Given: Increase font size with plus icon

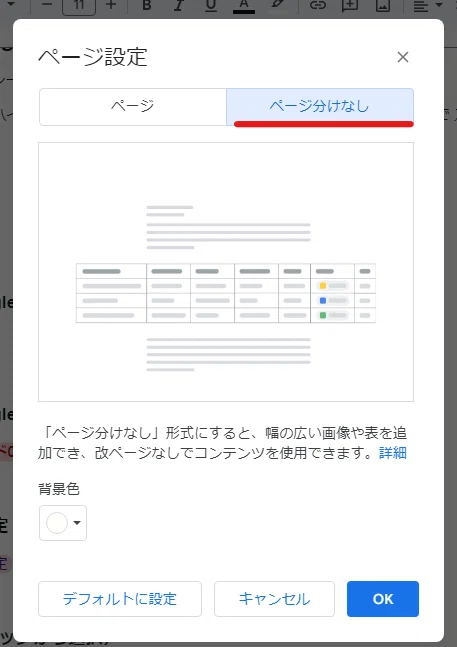Looking at the screenshot, I should coord(111,5).
